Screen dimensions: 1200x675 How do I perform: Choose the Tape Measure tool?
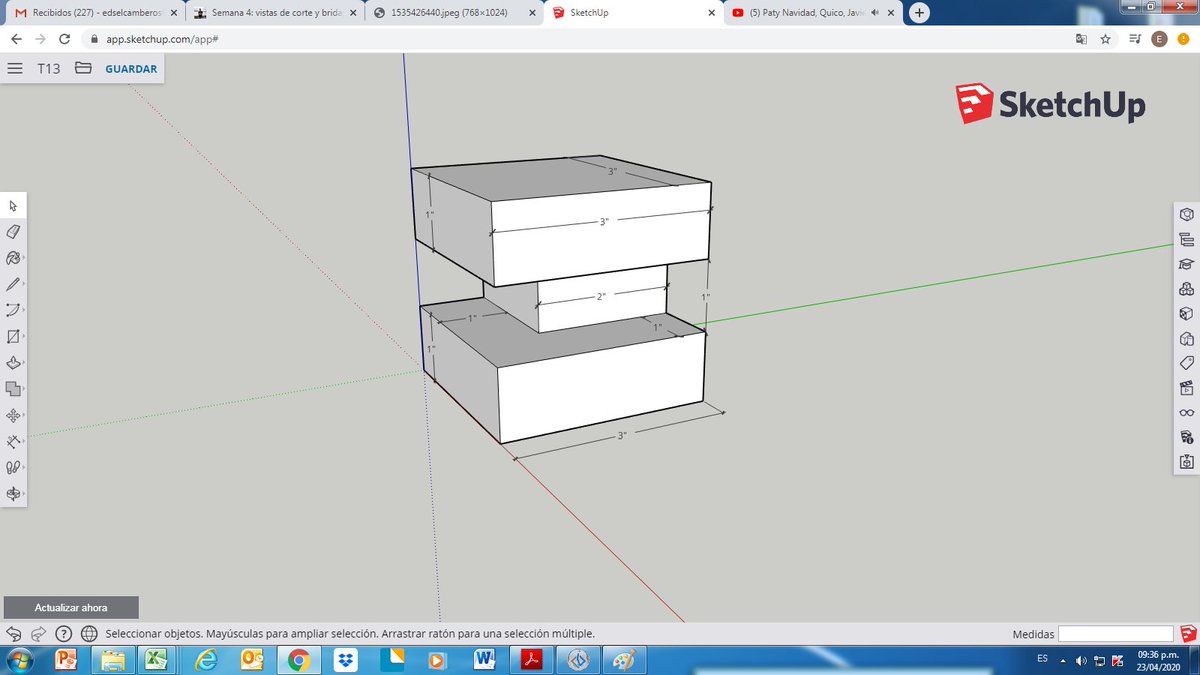pyautogui.click(x=13, y=441)
